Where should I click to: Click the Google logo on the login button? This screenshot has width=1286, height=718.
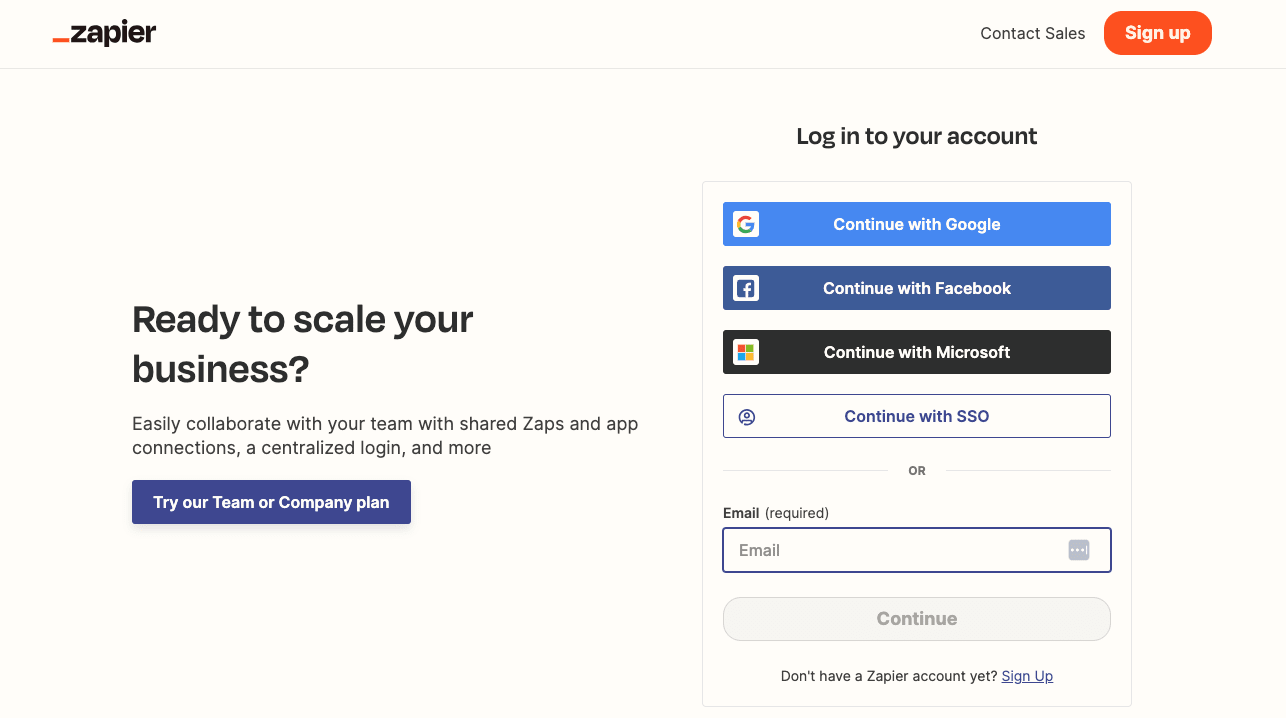coord(746,224)
